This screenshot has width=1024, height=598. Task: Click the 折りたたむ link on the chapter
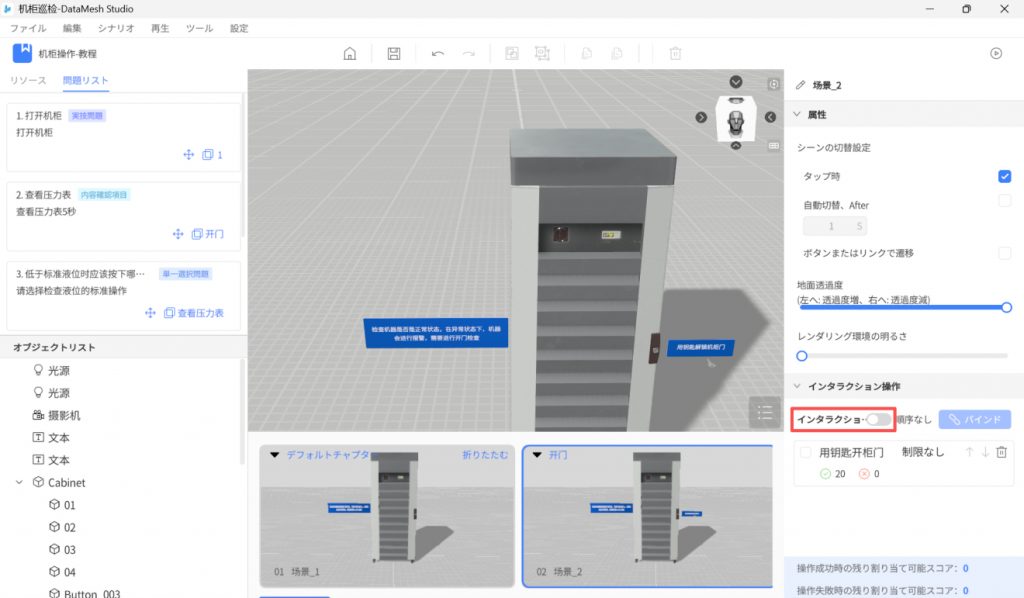tap(485, 455)
